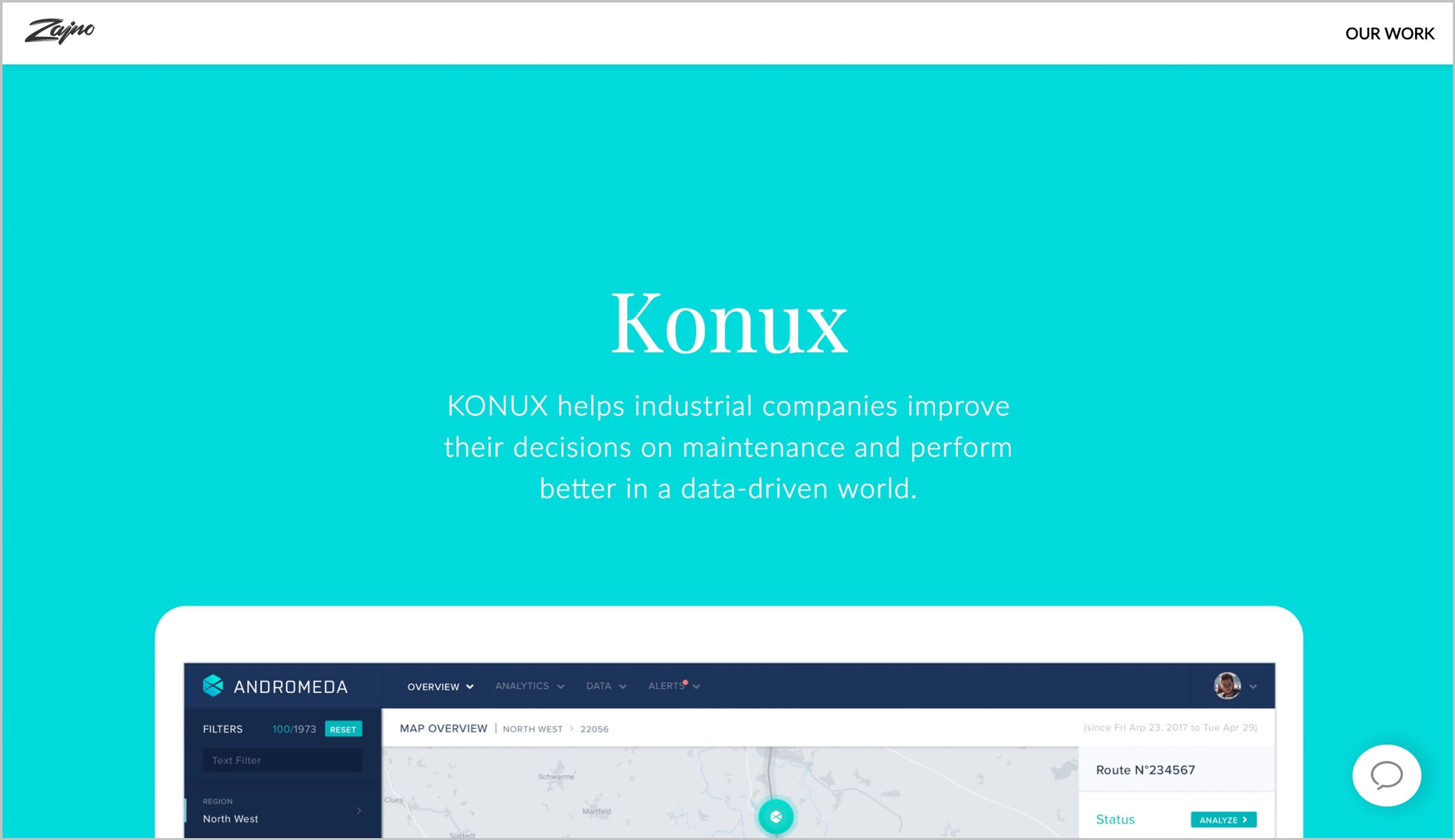The image size is (1455, 840).
Task: Expand the Analytics dropdown menu
Action: click(x=529, y=686)
